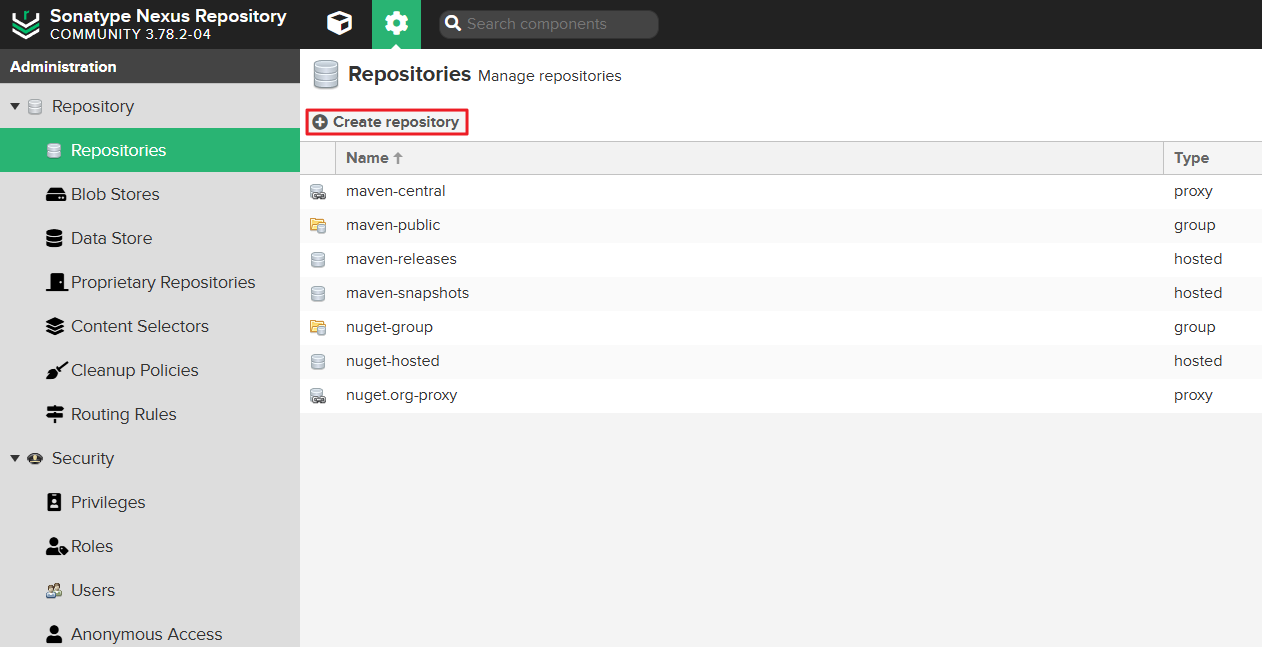1262x647 pixels.
Task: Sort by the Name column header
Action: [749, 158]
